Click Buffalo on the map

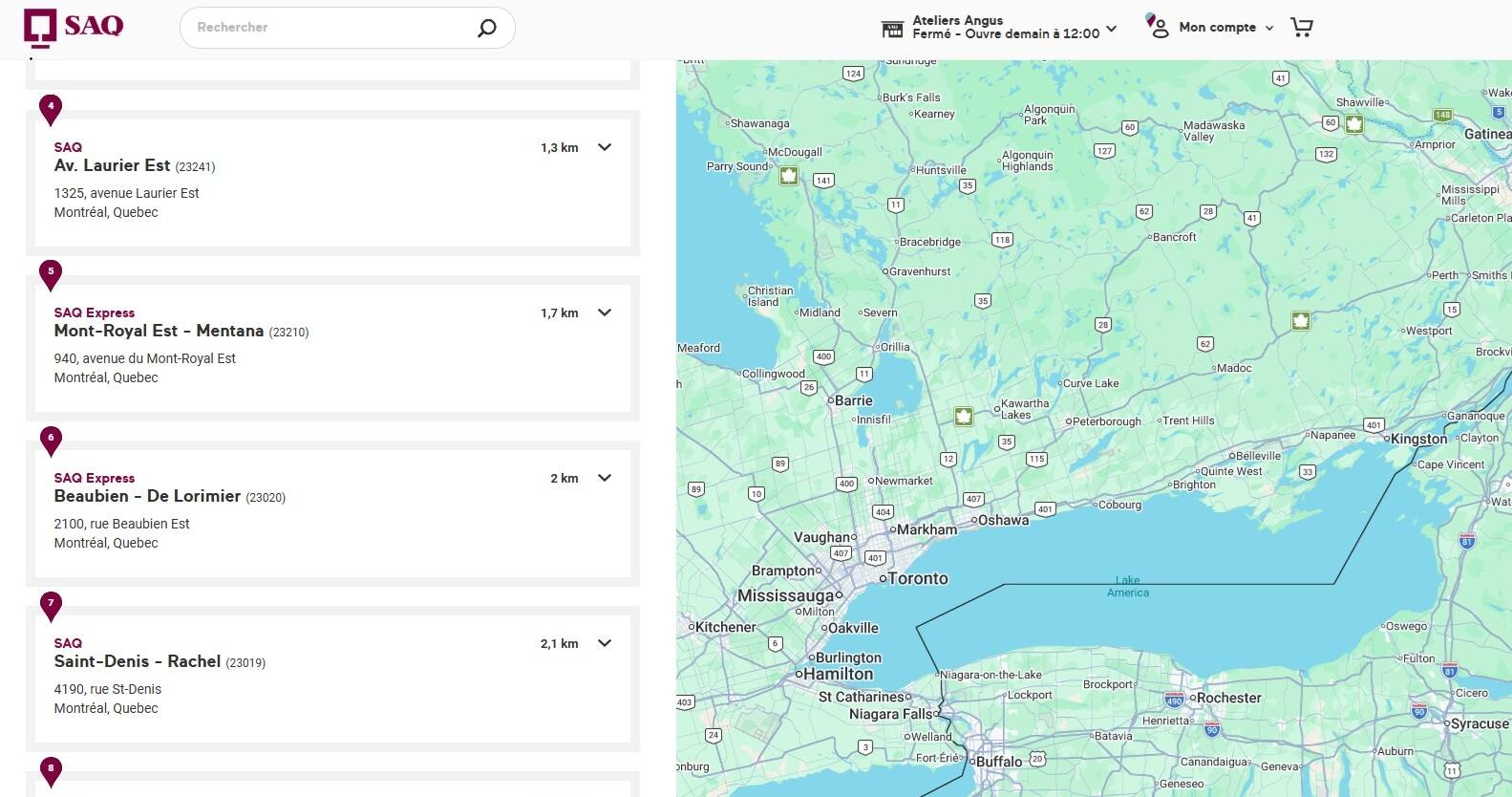click(999, 762)
